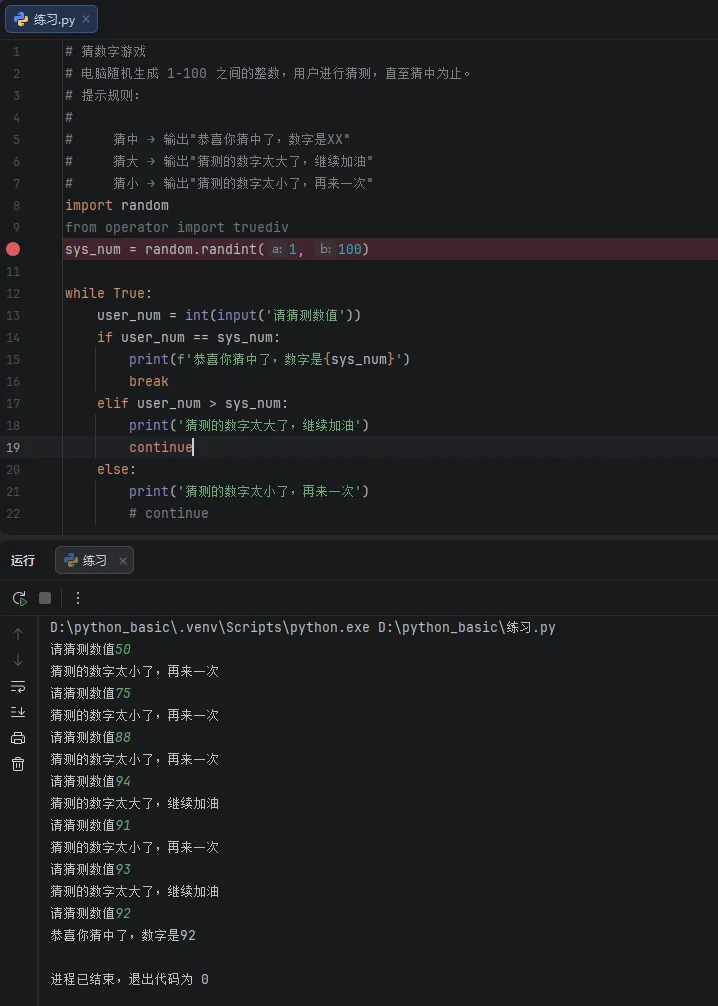The width and height of the screenshot is (718, 1006).
Task: Click the Up the Stack Trace arrow
Action: [18, 634]
